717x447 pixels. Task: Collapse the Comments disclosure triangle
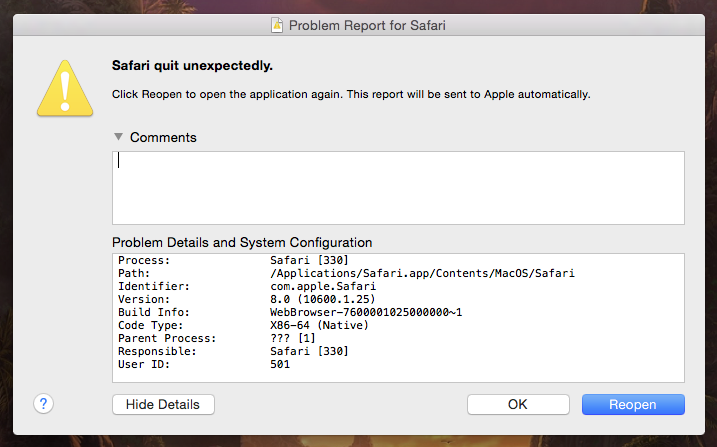click(x=119, y=137)
